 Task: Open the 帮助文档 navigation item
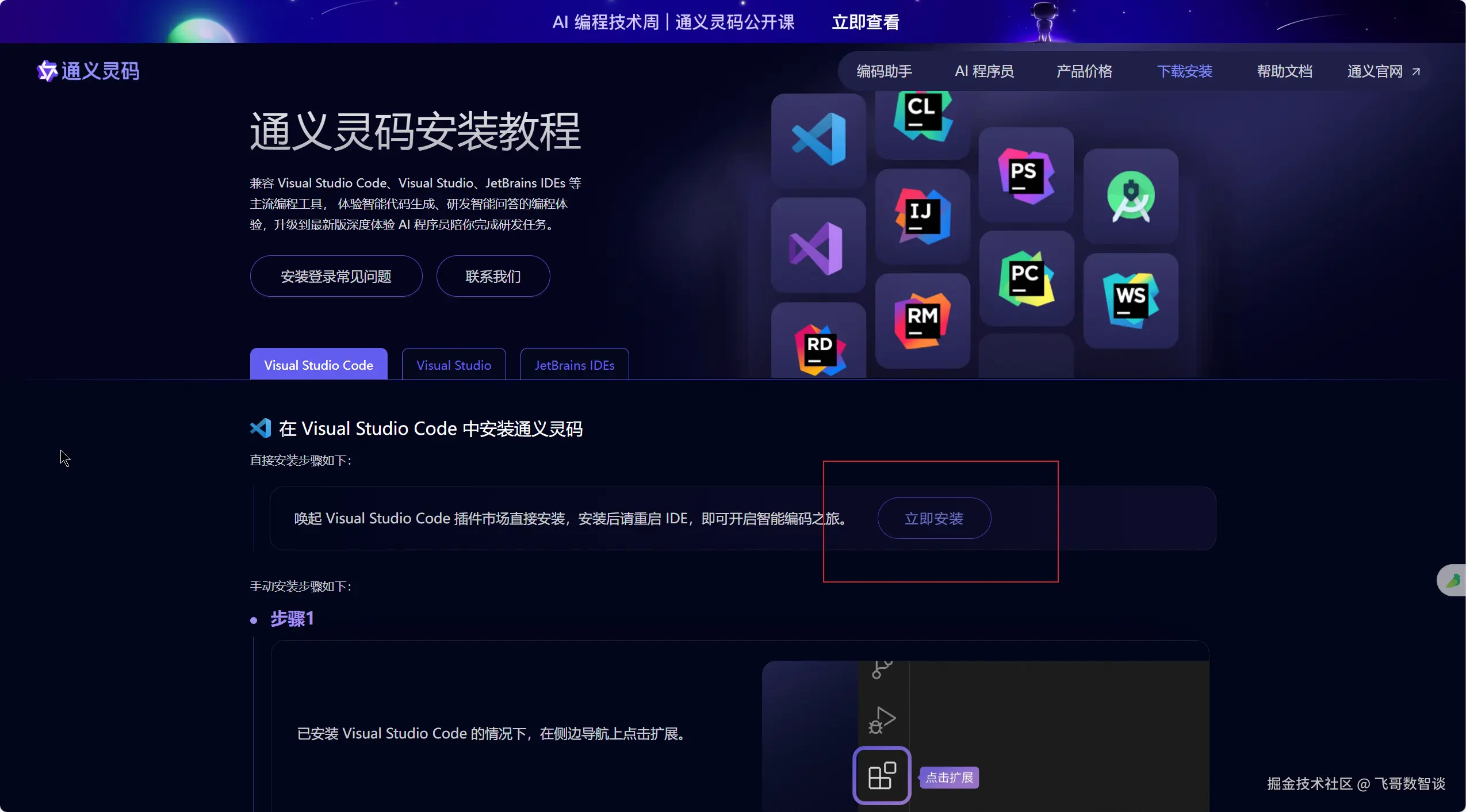(x=1284, y=71)
